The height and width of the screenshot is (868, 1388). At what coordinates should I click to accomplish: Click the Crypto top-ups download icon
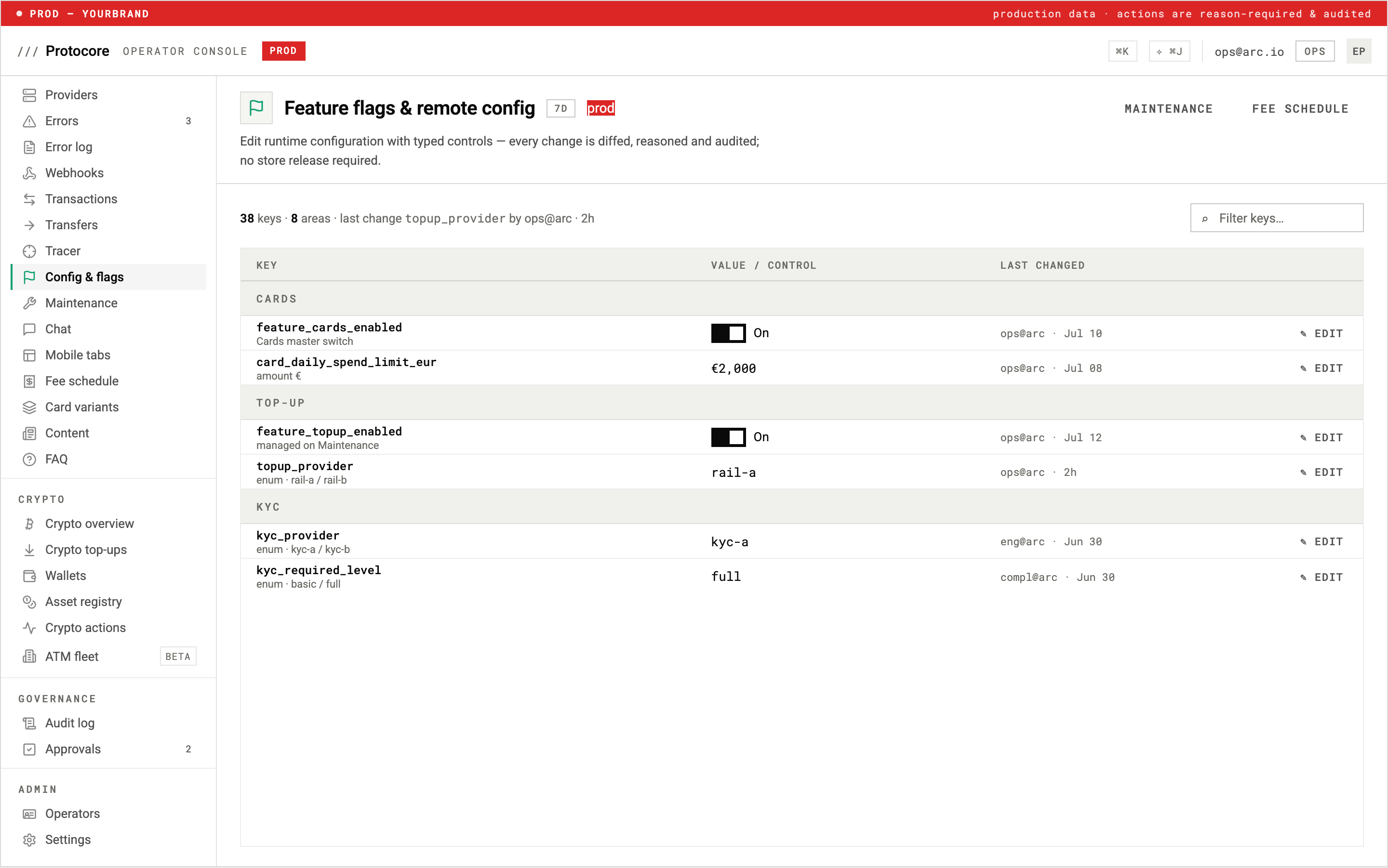pos(29,550)
